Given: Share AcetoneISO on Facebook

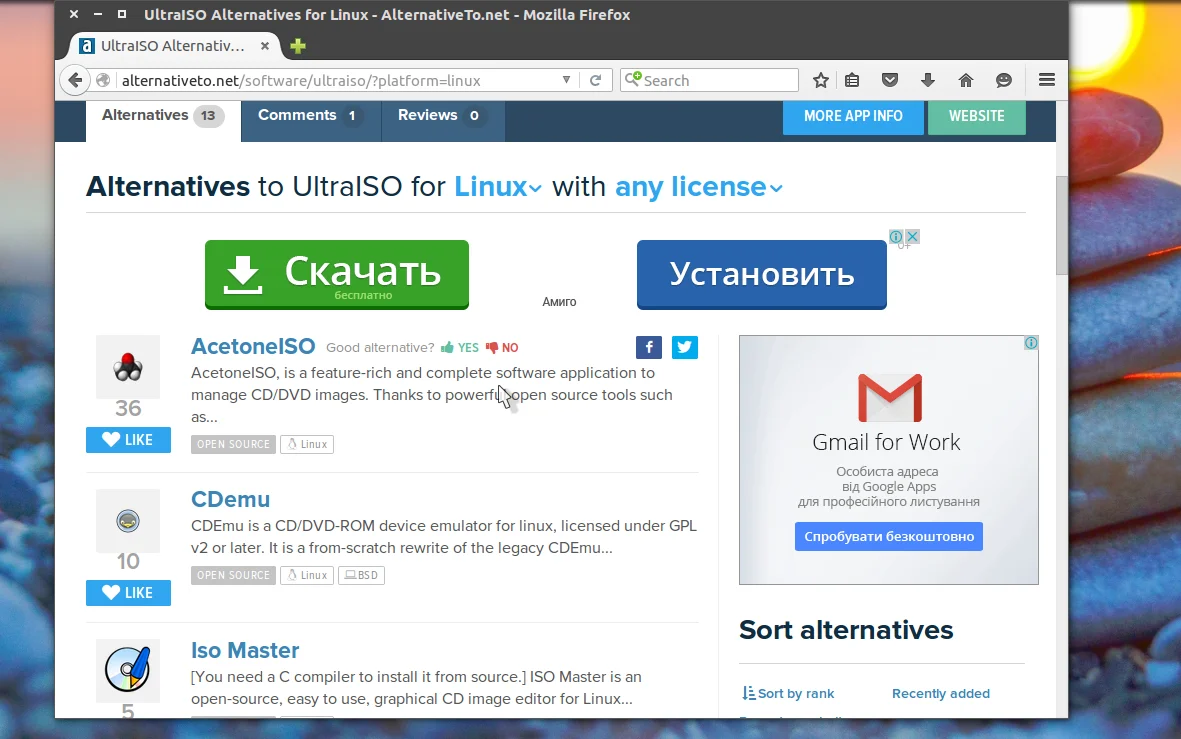Looking at the screenshot, I should coord(648,347).
